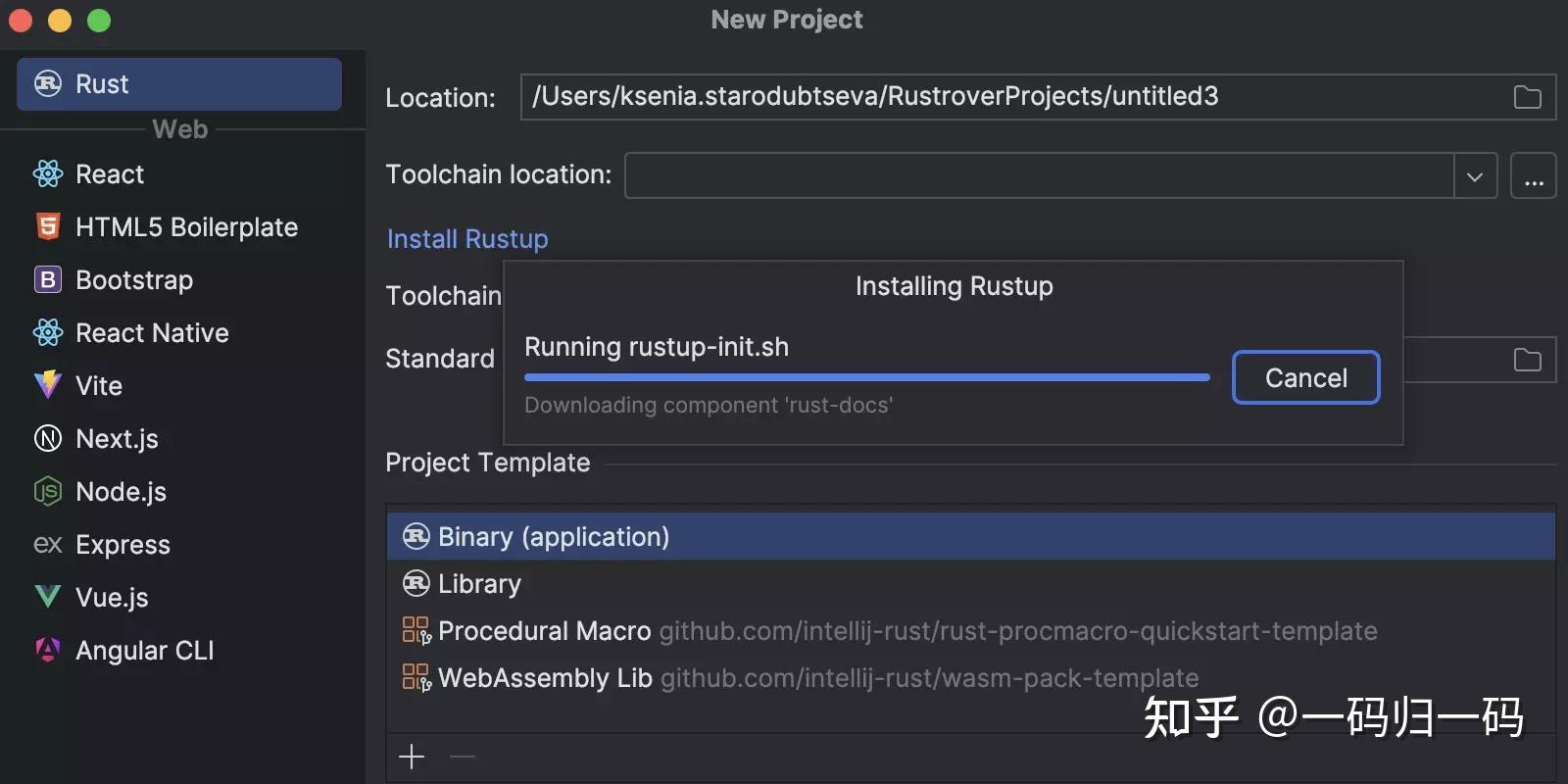
Task: Choose the Procedural Macro template
Action: click(544, 631)
